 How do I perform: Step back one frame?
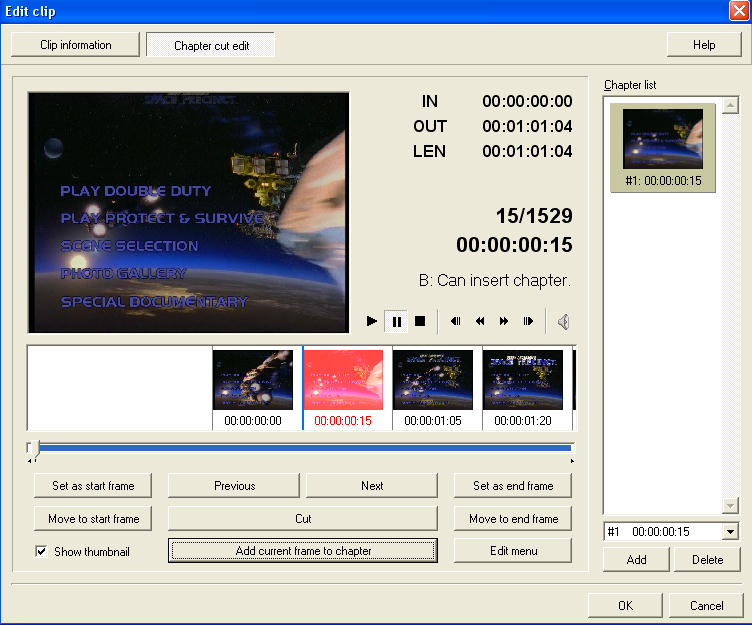(456, 321)
